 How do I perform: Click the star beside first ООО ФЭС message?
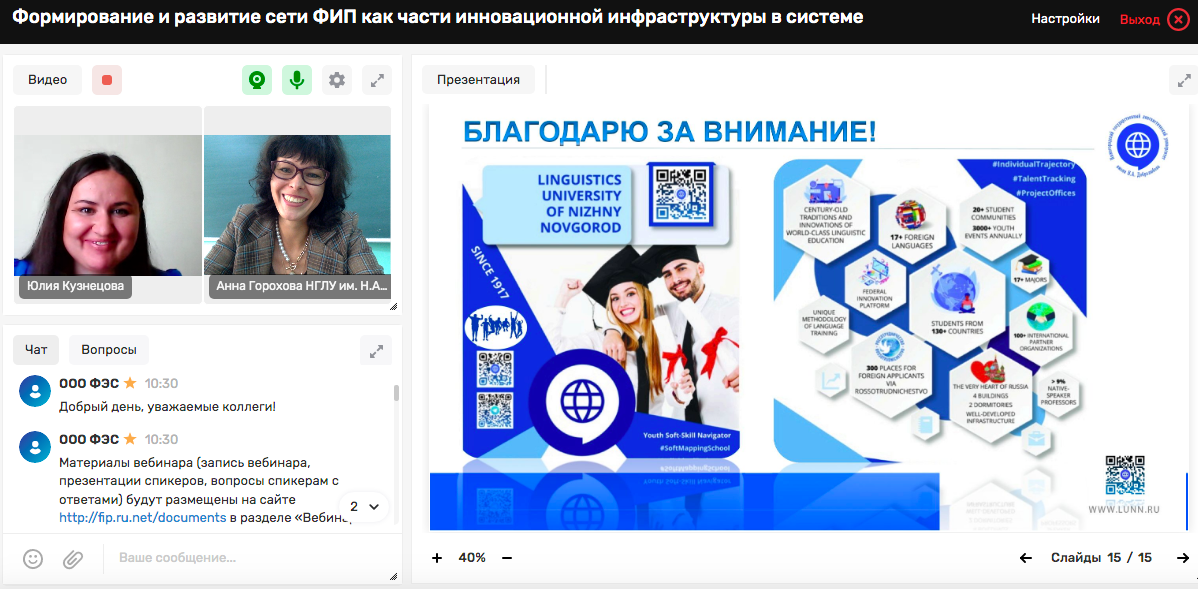[130, 383]
